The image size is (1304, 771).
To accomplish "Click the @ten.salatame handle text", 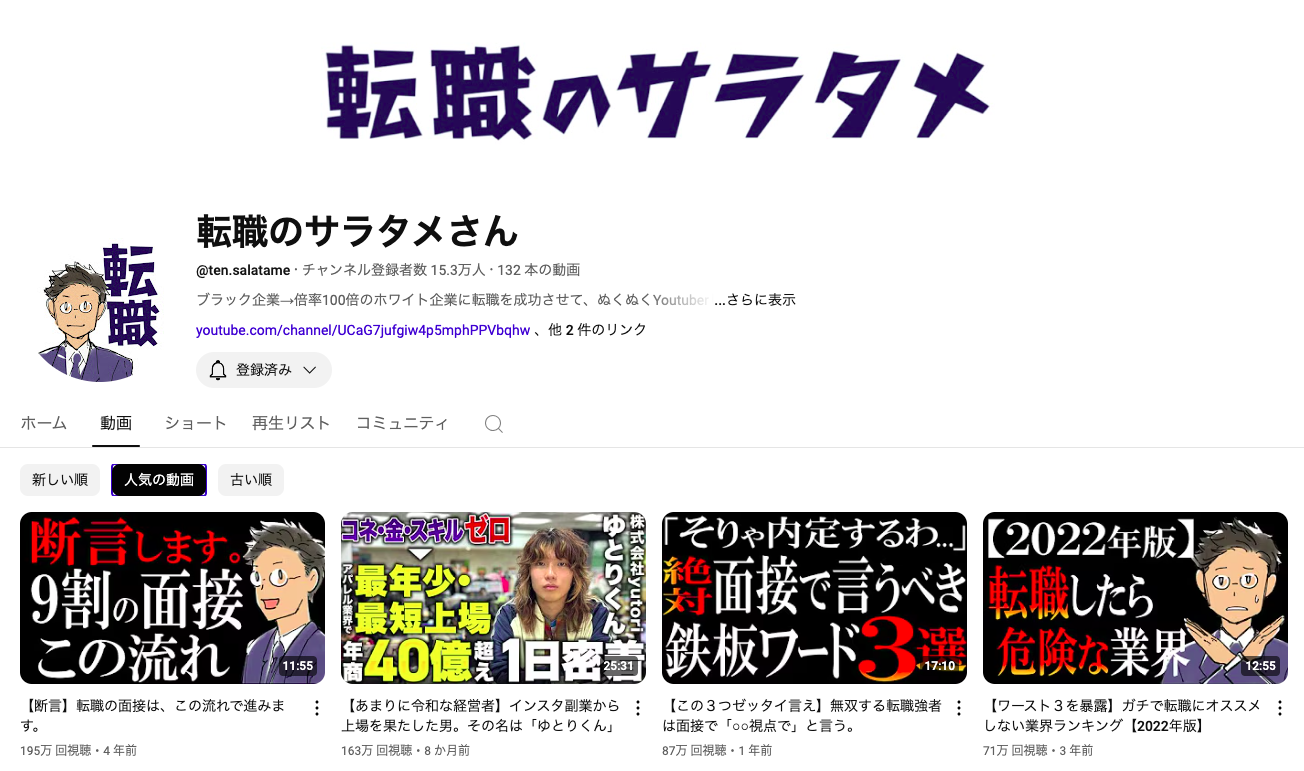I will point(243,270).
